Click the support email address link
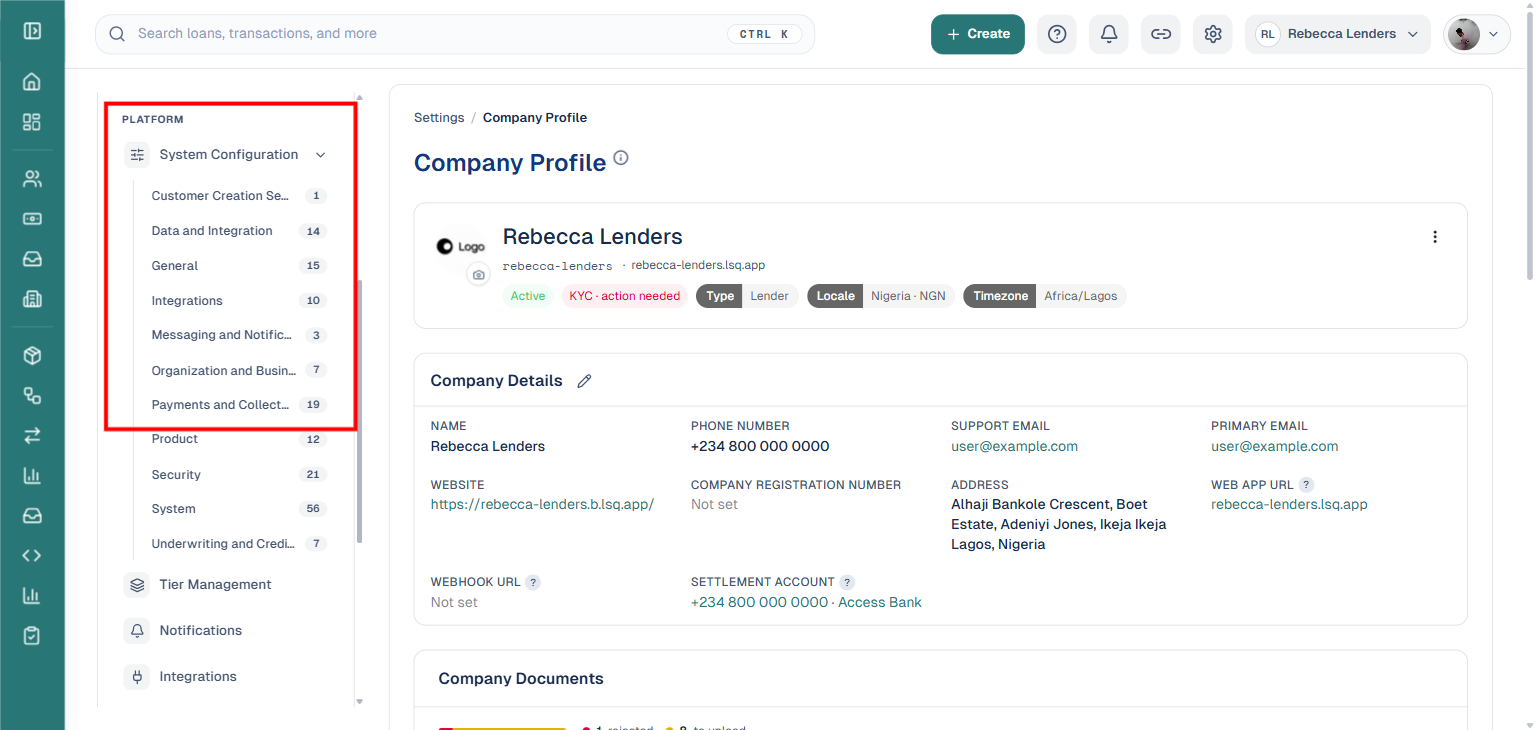Viewport: 1535px width, 730px height. 1014,447
